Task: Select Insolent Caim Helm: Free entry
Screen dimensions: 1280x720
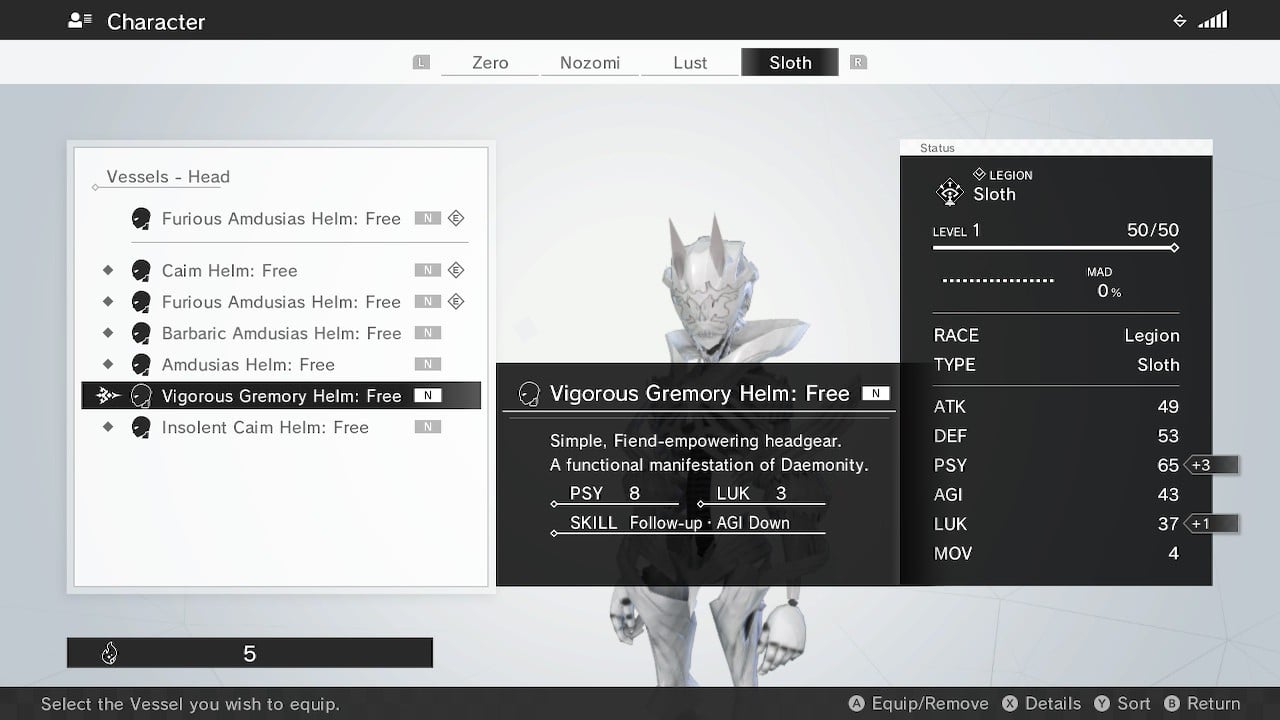Action: coord(265,427)
